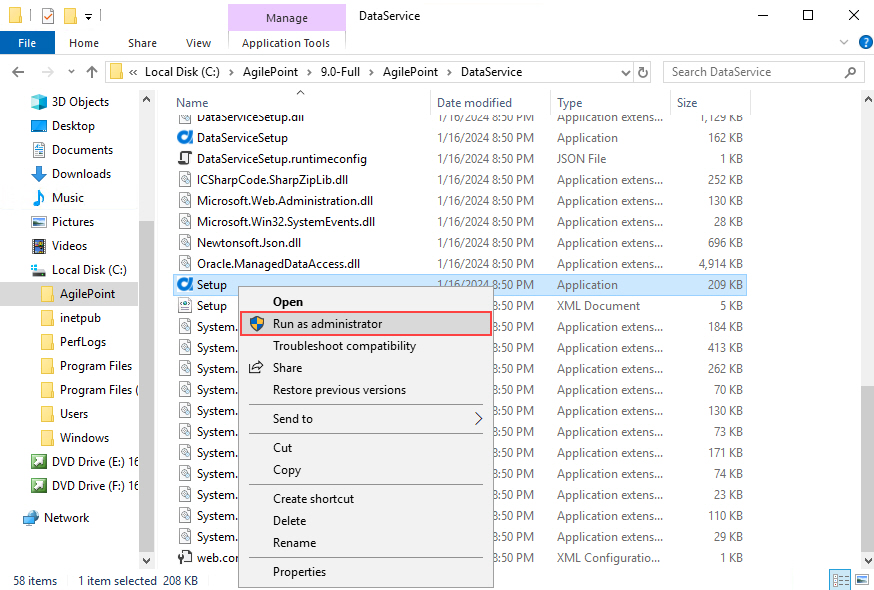Open the View ribbon tab
Viewport: 874px width, 590px height.
[x=198, y=43]
